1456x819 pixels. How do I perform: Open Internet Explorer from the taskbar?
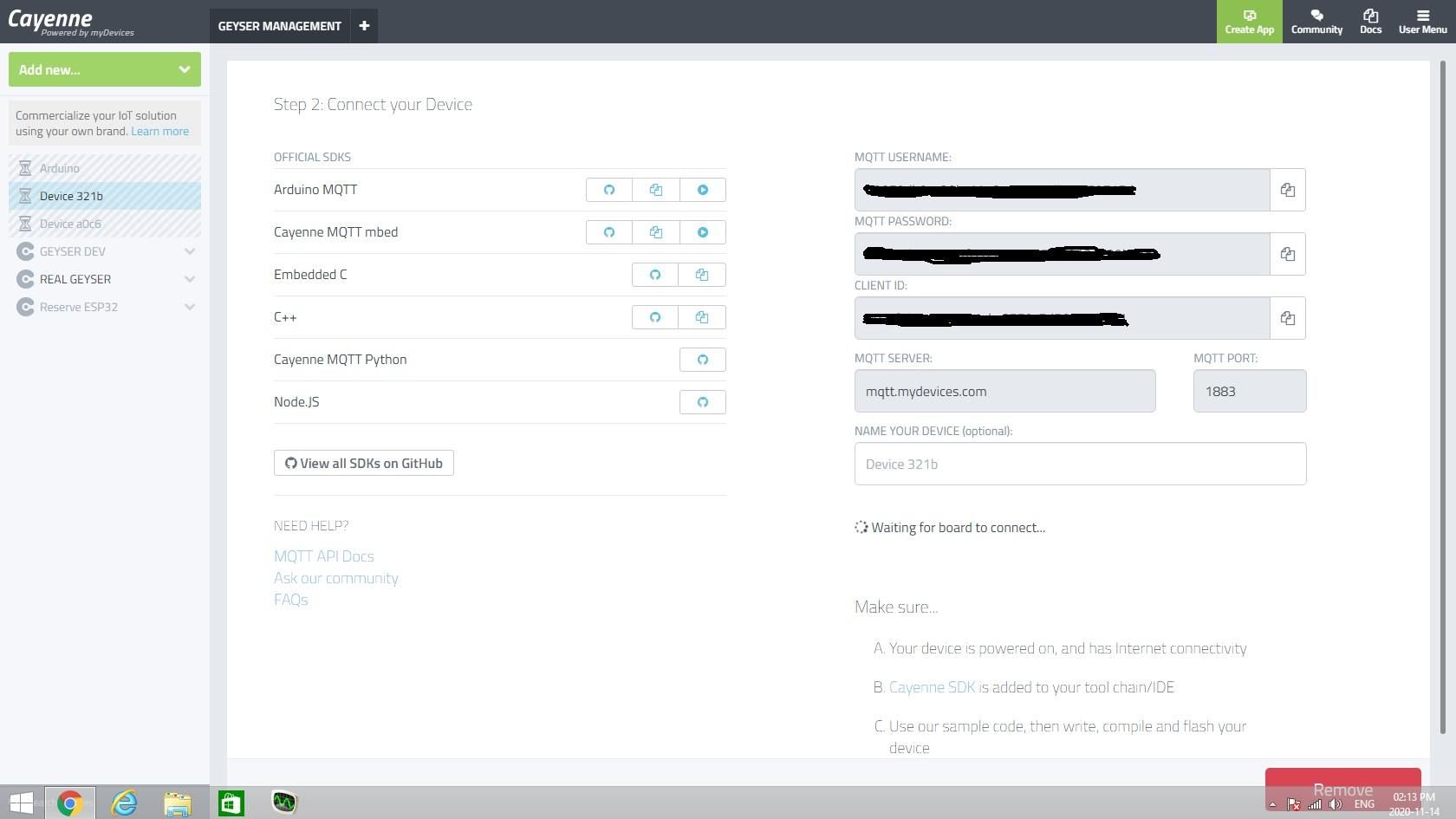[124, 803]
